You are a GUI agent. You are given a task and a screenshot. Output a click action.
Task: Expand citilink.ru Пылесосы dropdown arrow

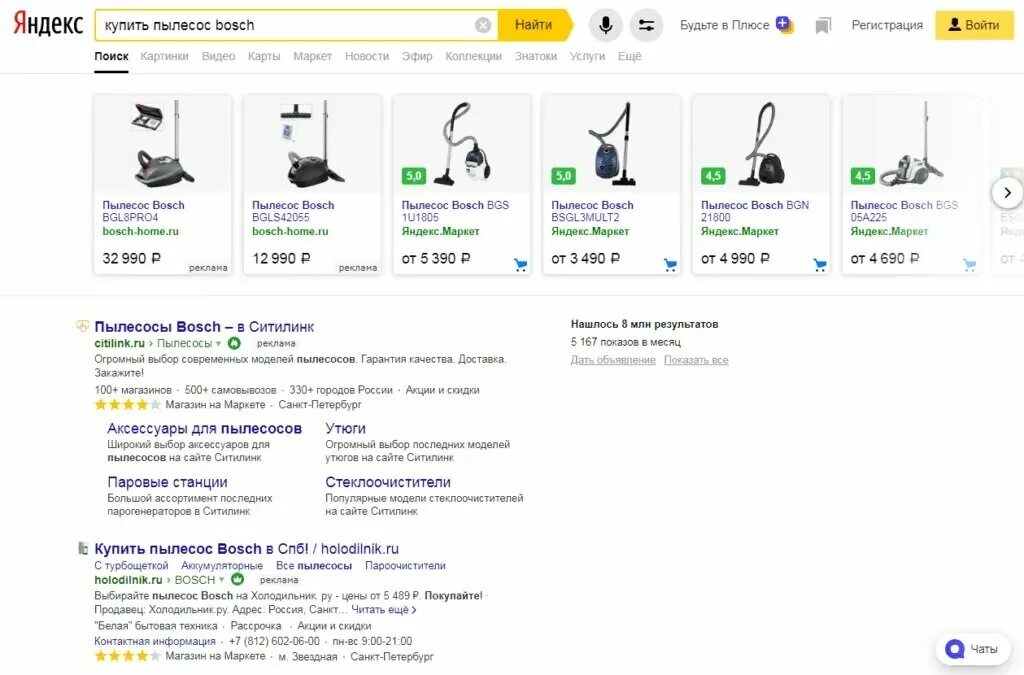[x=219, y=344]
